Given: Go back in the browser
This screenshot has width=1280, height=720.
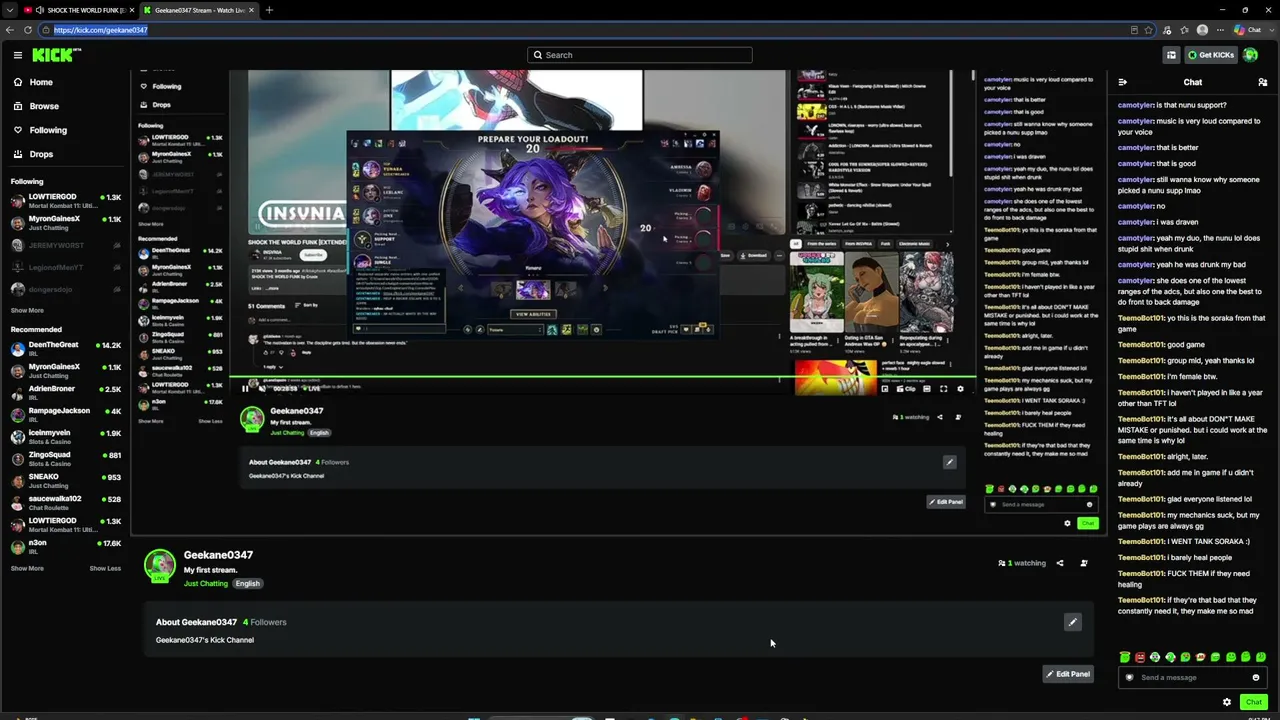Looking at the screenshot, I should pyautogui.click(x=10, y=30).
